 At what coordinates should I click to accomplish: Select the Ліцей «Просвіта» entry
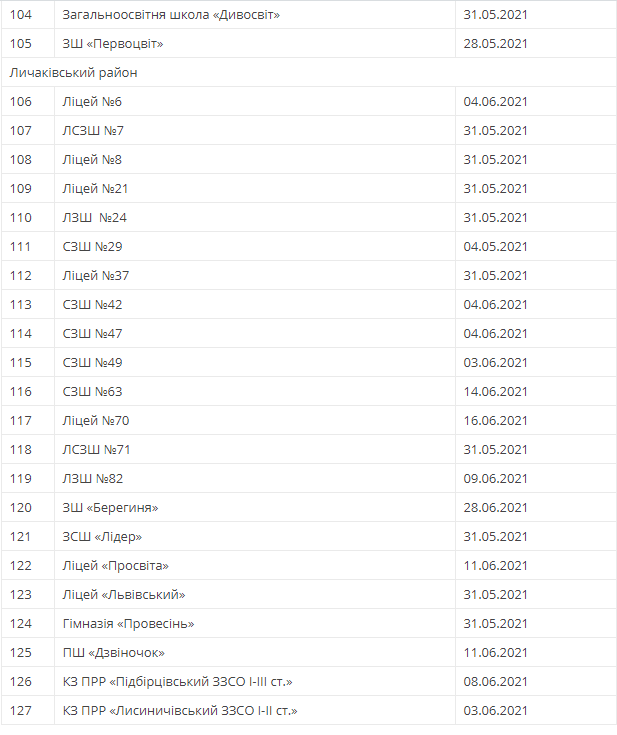click(115, 566)
